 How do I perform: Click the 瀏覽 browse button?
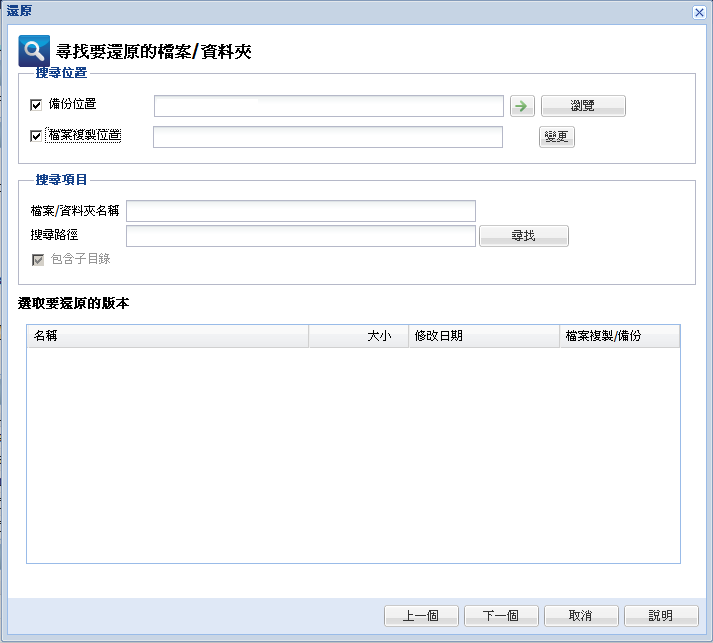(583, 106)
